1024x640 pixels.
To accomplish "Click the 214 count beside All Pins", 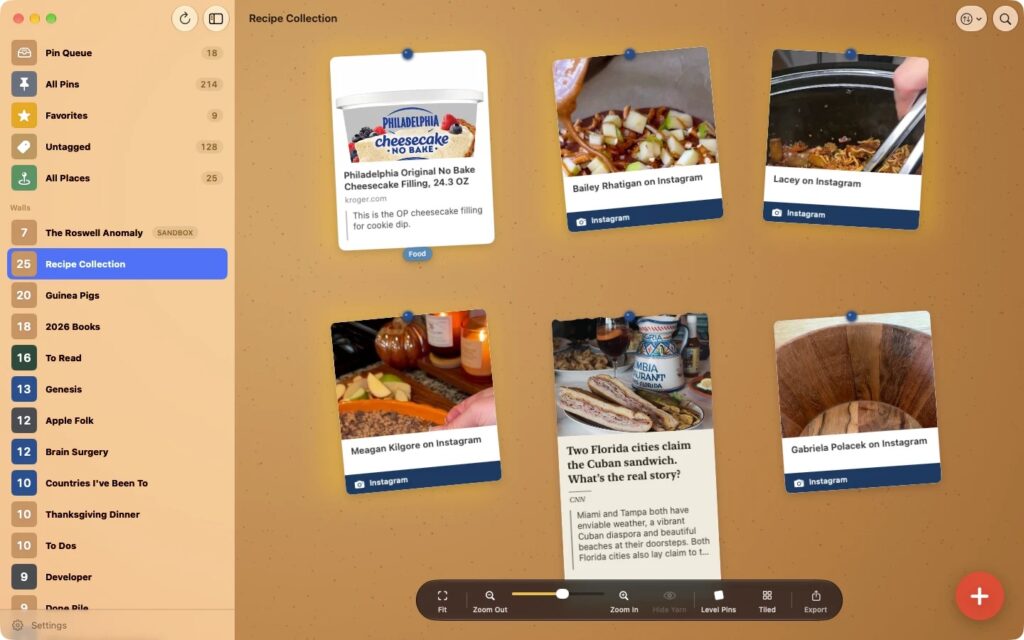I will coord(209,84).
